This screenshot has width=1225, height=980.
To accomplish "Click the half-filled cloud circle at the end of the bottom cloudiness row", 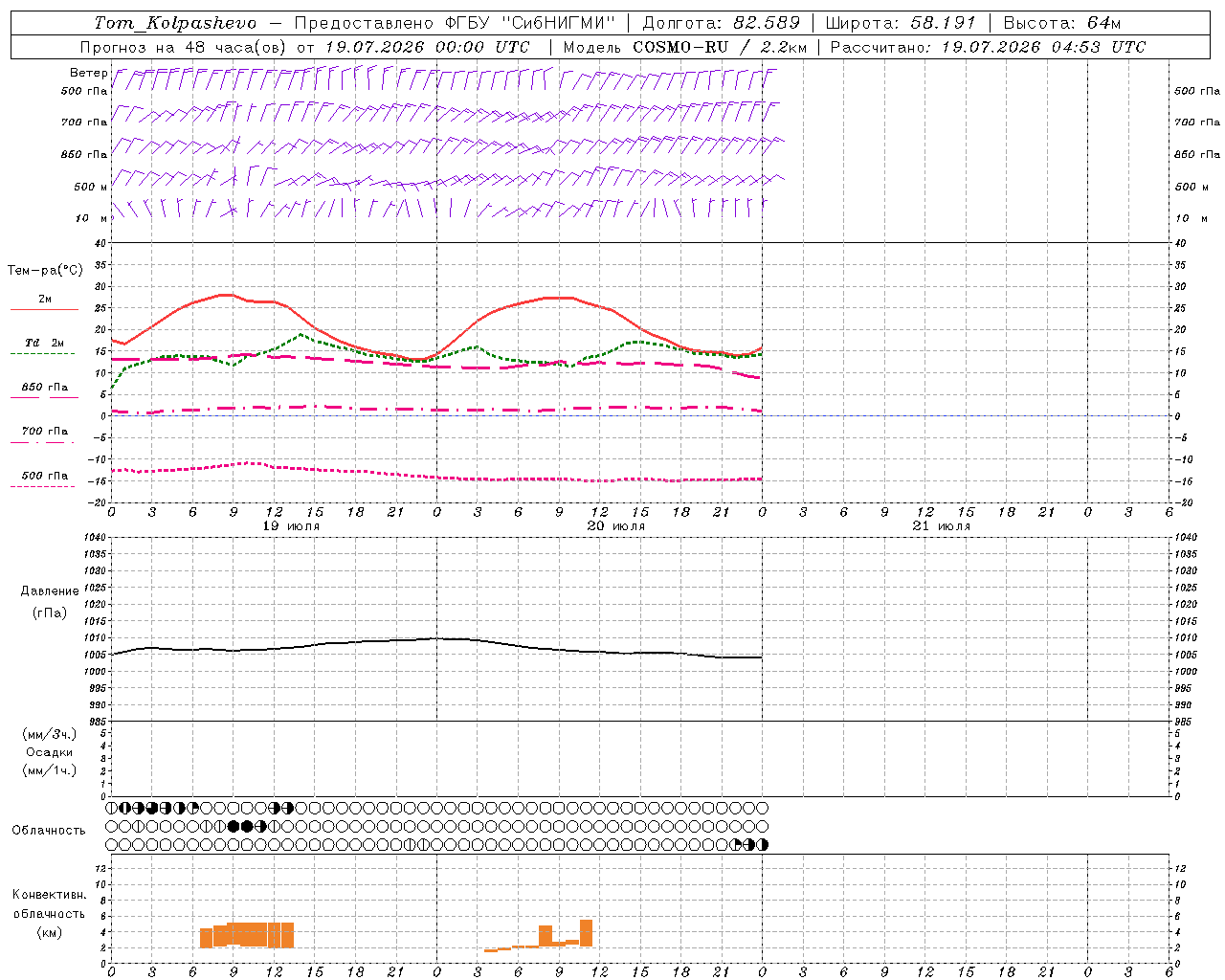I will (x=763, y=844).
